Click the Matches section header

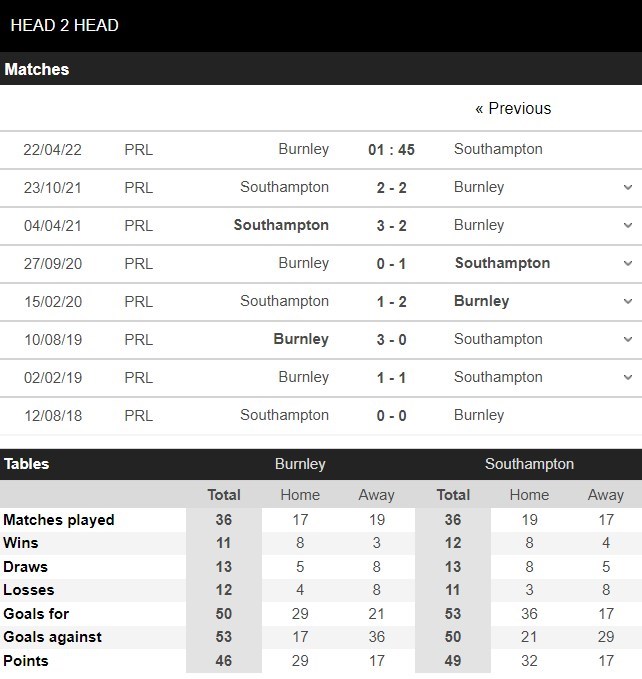(x=37, y=69)
